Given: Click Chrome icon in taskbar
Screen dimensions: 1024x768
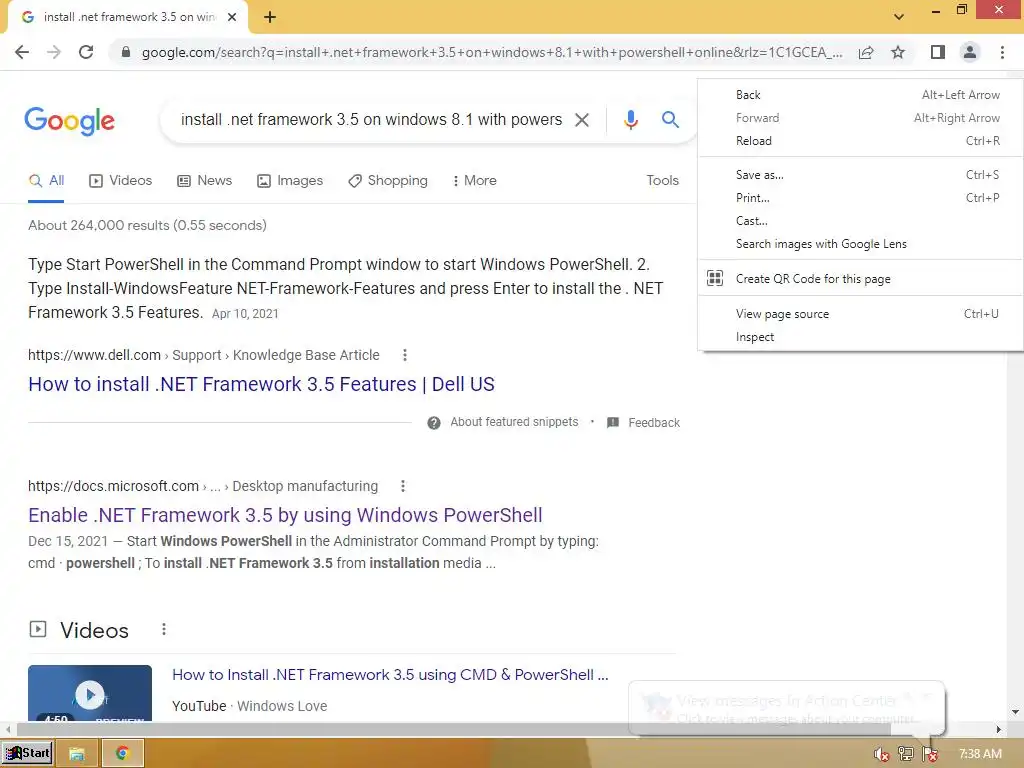Looking at the screenshot, I should pyautogui.click(x=122, y=754).
